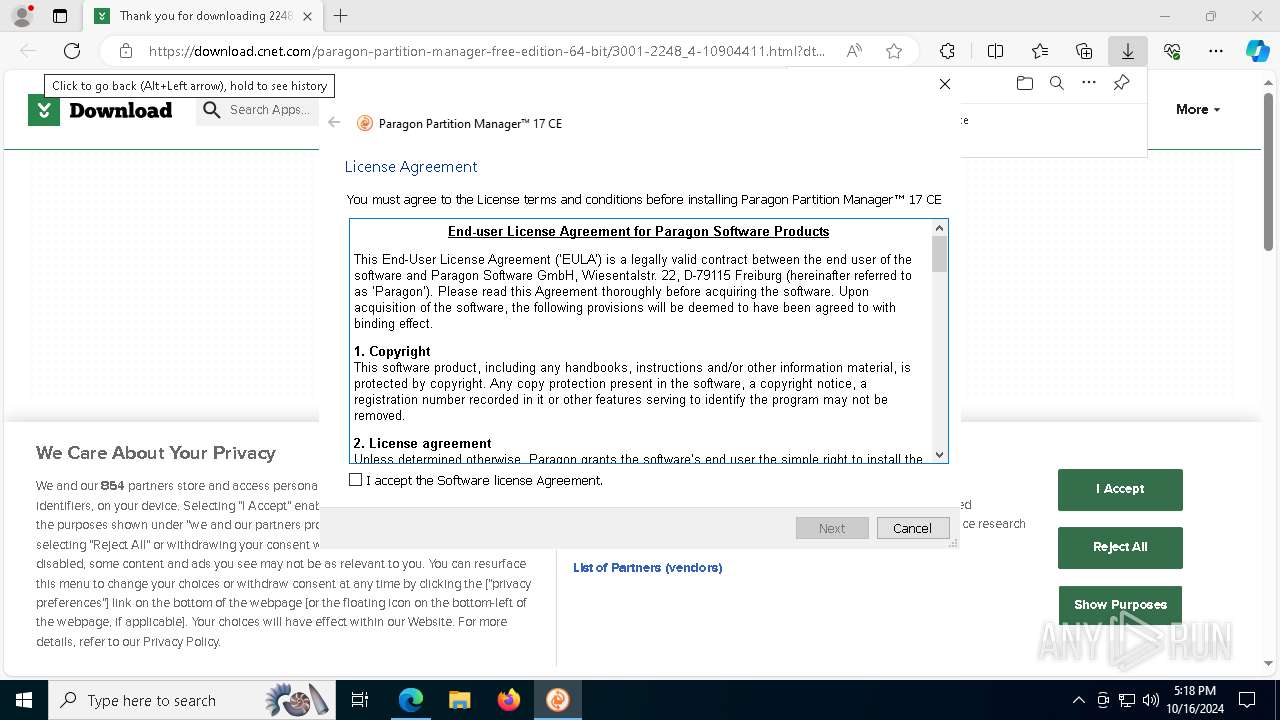This screenshot has height=720, width=1280.
Task: Click the Cancel button in installer
Action: [912, 528]
